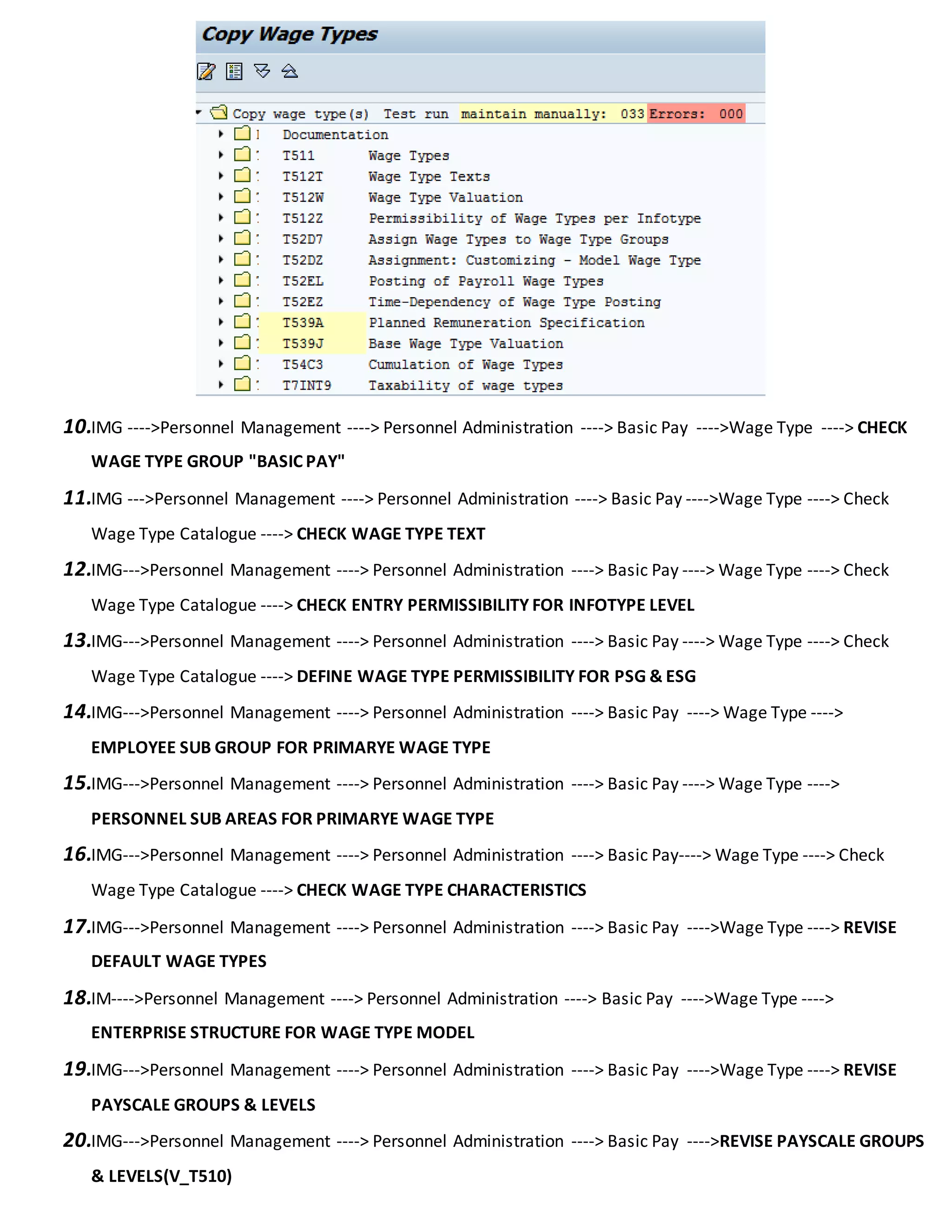The width and height of the screenshot is (952, 1232).
Task: Select Time-Dependency of Wage Type Posting
Action: 515,302
